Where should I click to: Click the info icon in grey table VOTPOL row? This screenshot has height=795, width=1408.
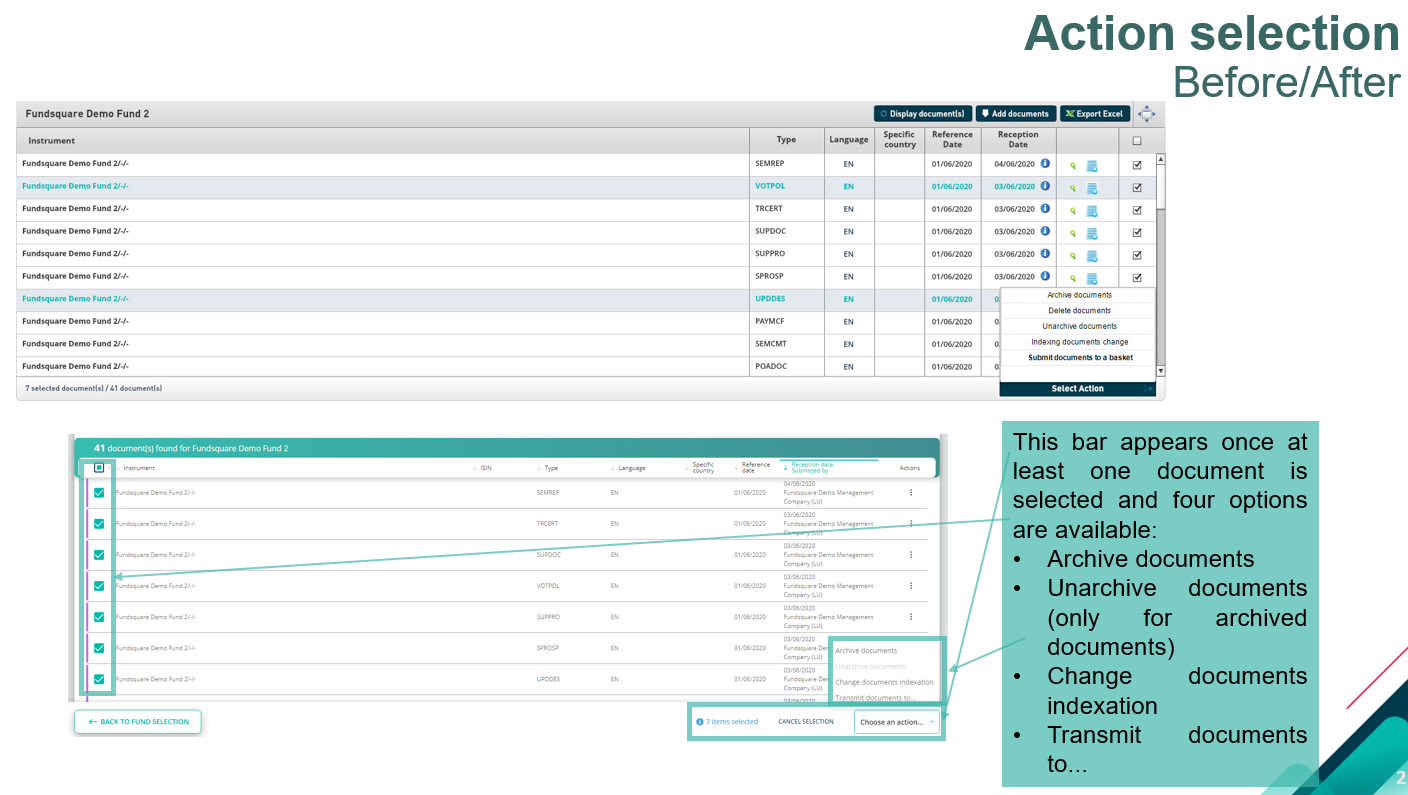pyautogui.click(x=1045, y=186)
